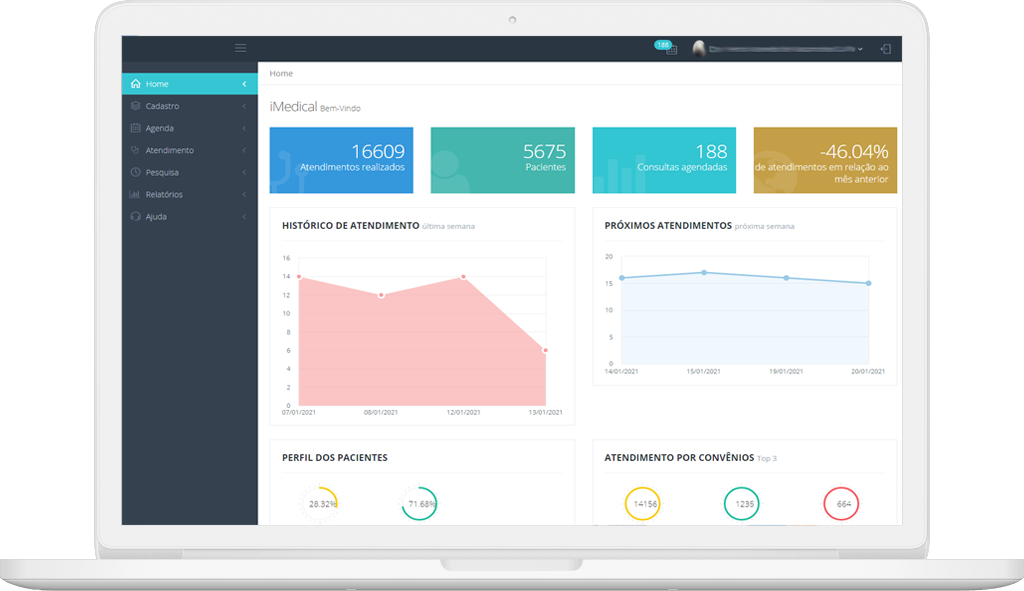Click the 71.68% patient profile gauge
The image size is (1024, 591).
coord(419,503)
